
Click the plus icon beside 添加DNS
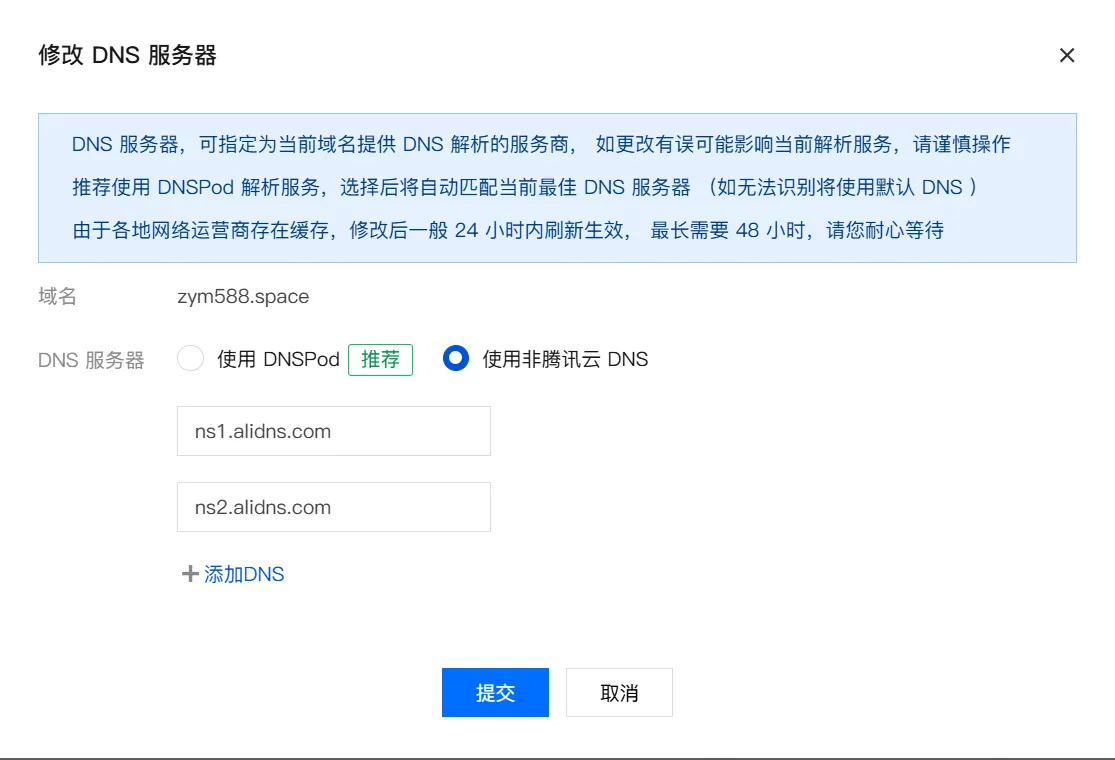tap(188, 573)
